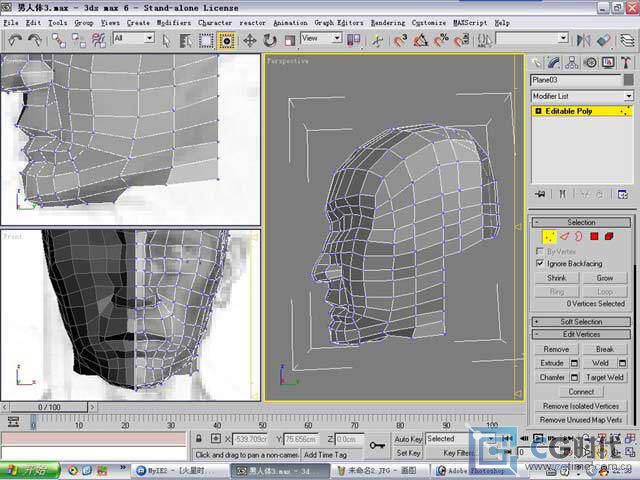The height and width of the screenshot is (480, 640).
Task: Click the Select and Manipulate icon
Action: 377,40
